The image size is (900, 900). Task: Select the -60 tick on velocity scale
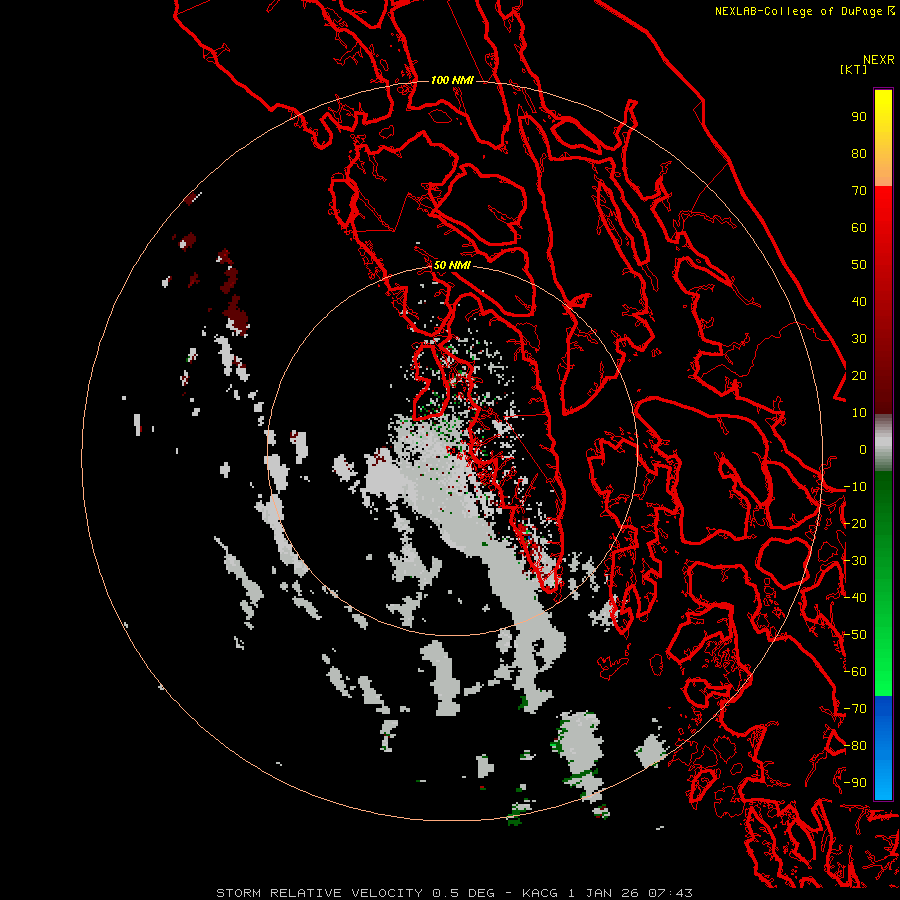coord(855,672)
